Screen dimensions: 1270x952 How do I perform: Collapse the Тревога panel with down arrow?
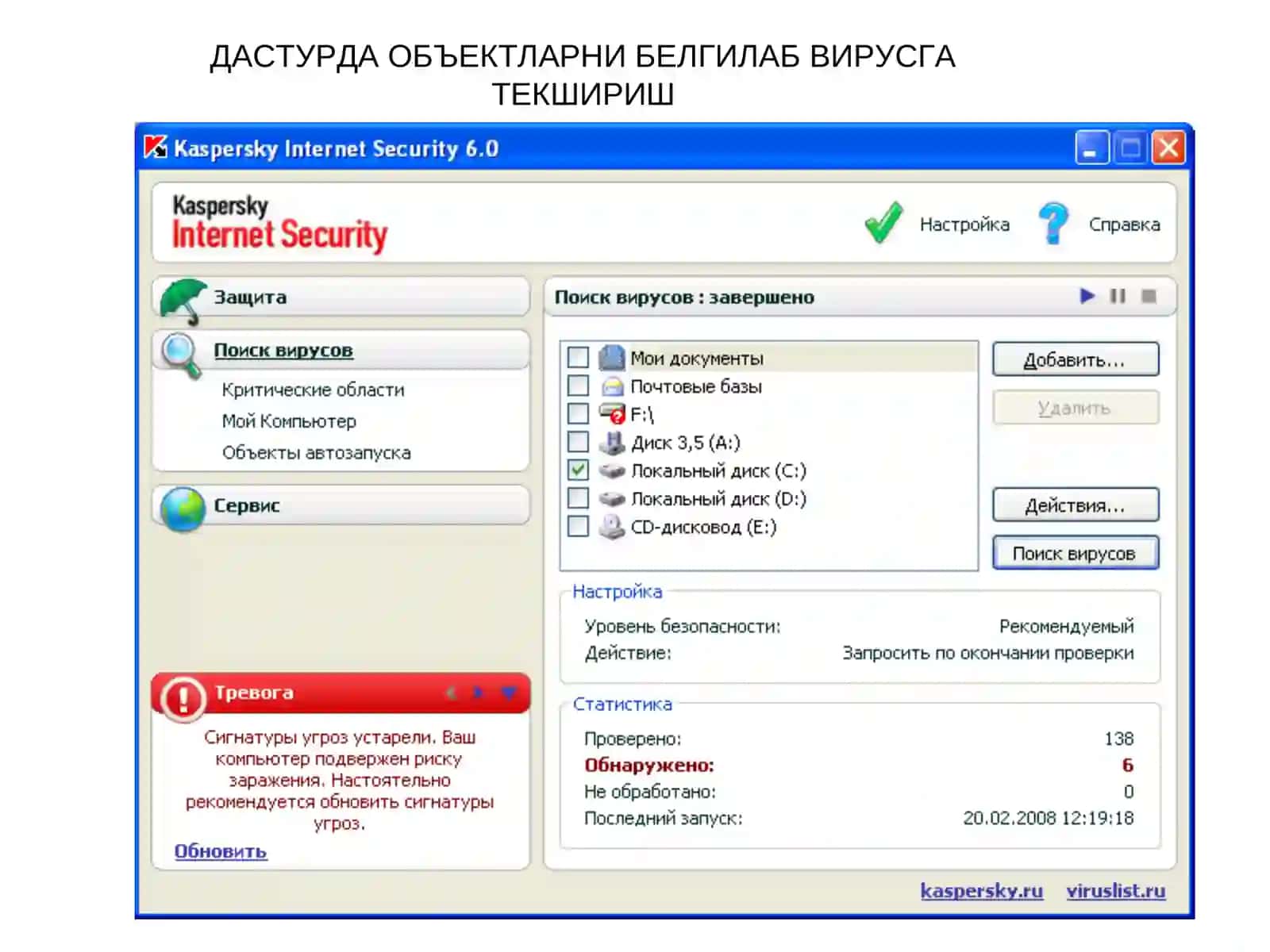(x=509, y=693)
